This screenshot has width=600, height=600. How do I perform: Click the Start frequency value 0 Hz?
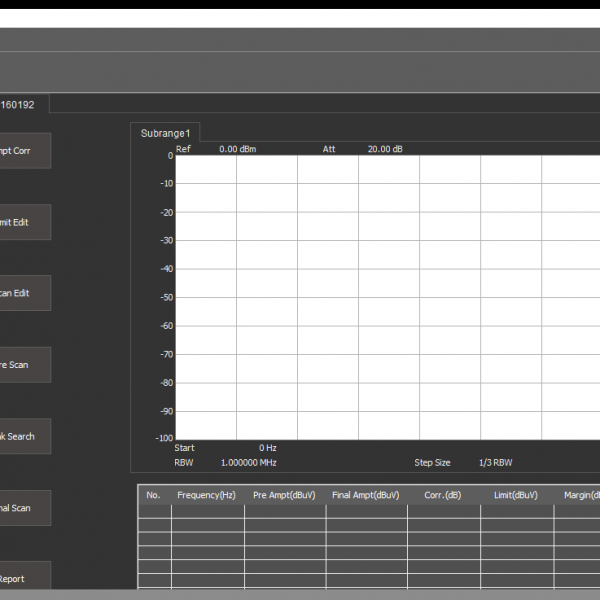tap(267, 448)
